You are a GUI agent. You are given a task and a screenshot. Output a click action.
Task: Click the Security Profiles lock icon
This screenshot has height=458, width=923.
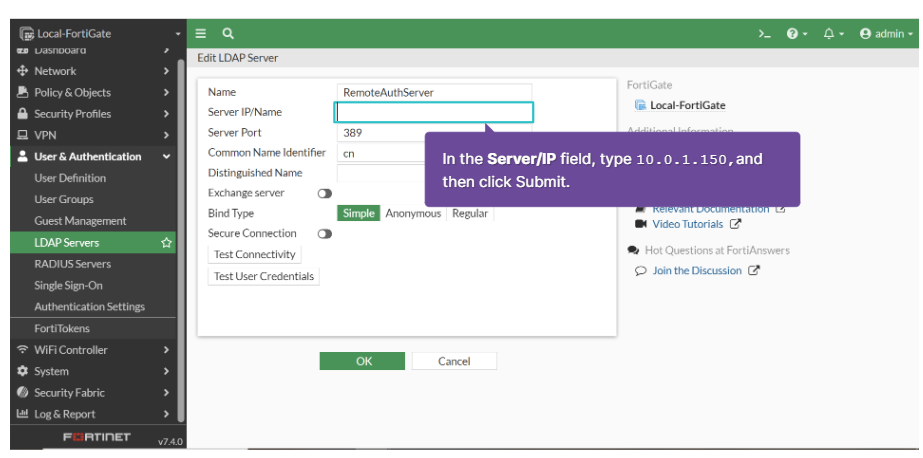point(23,114)
